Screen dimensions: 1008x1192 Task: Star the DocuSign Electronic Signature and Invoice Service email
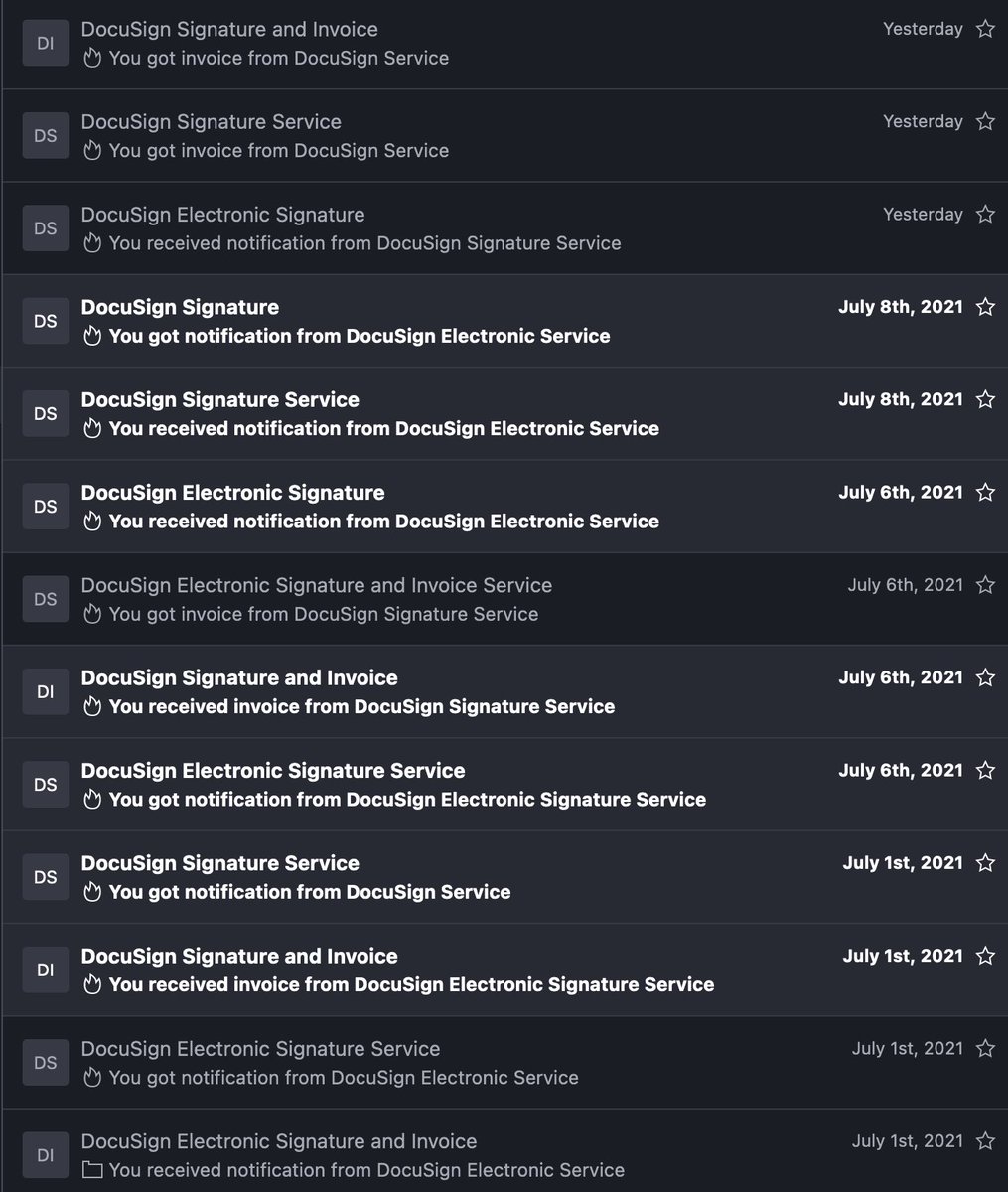point(985,584)
